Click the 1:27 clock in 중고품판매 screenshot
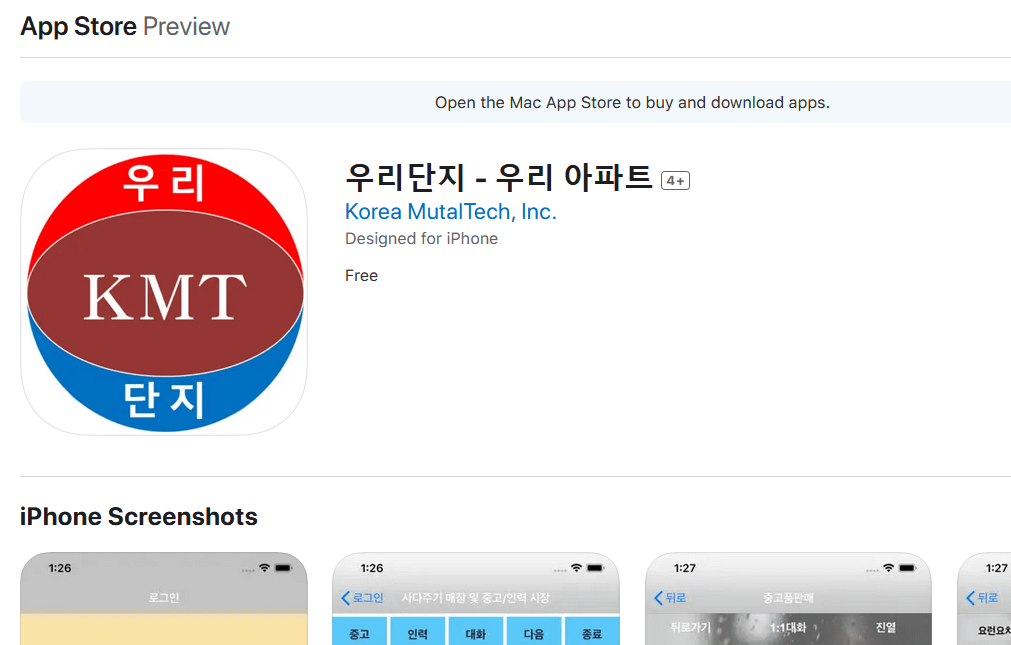This screenshot has width=1011, height=645. (x=685, y=568)
